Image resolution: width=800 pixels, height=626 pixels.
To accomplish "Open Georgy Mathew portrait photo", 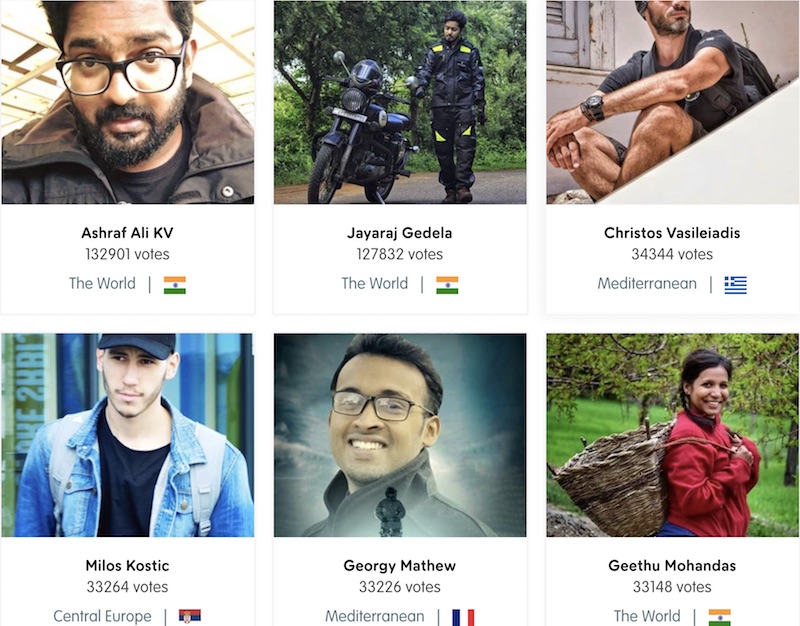I will click(x=400, y=435).
